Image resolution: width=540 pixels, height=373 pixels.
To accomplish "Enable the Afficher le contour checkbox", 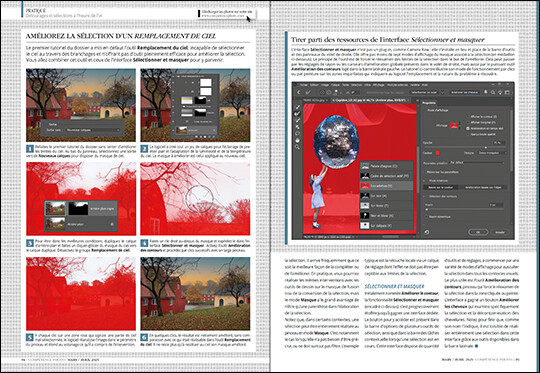I will pos(468,117).
